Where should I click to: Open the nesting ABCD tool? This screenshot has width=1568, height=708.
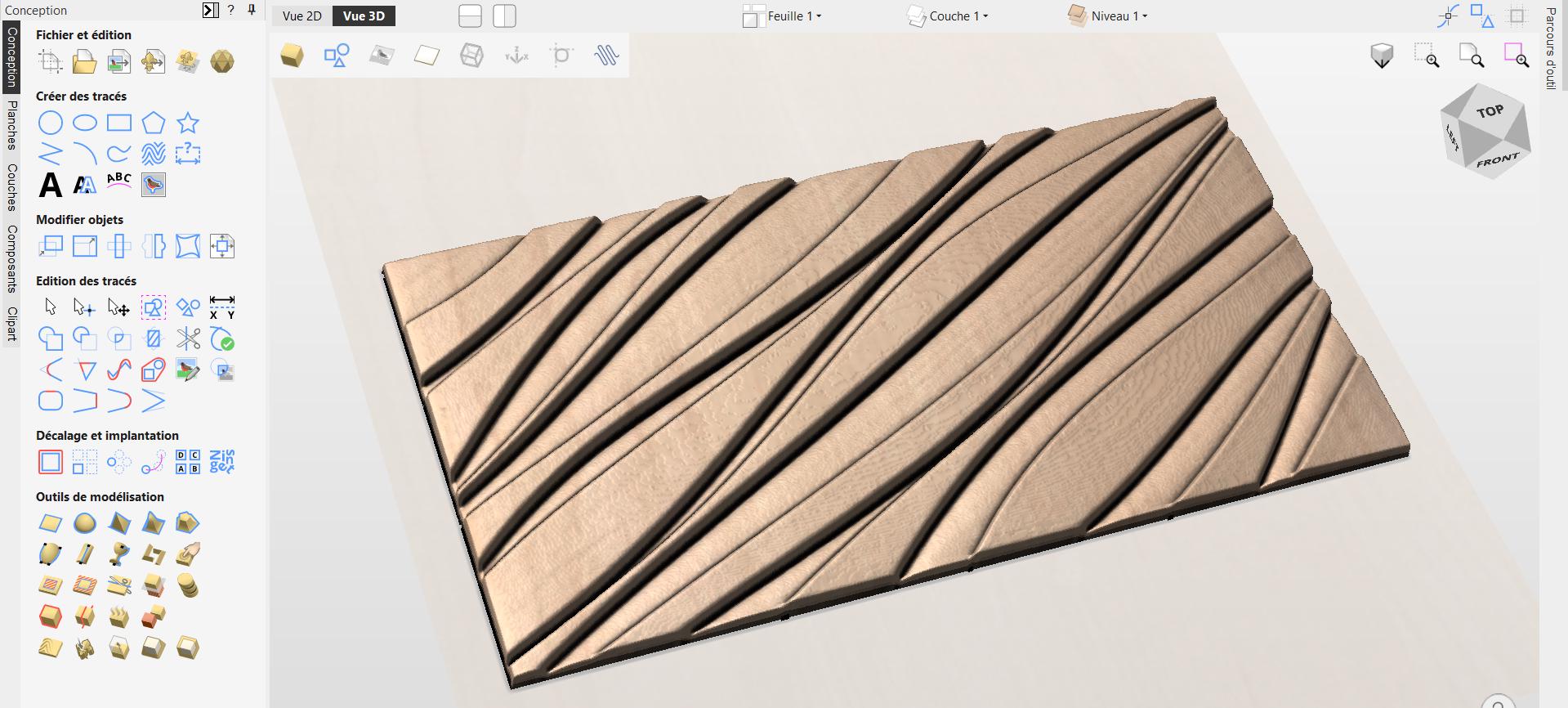point(188,462)
